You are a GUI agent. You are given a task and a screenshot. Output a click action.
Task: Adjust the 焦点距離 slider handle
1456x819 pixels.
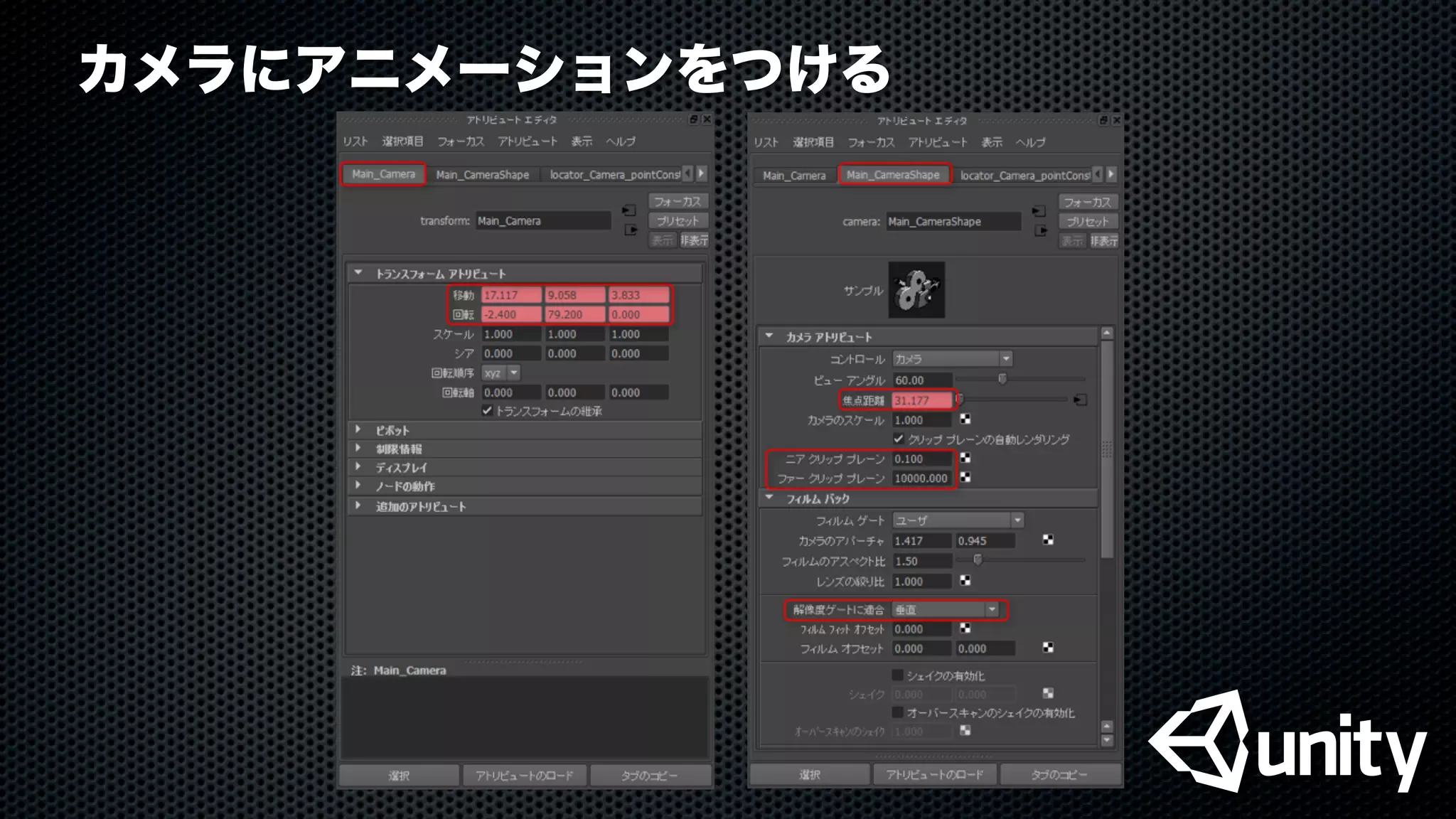click(959, 399)
